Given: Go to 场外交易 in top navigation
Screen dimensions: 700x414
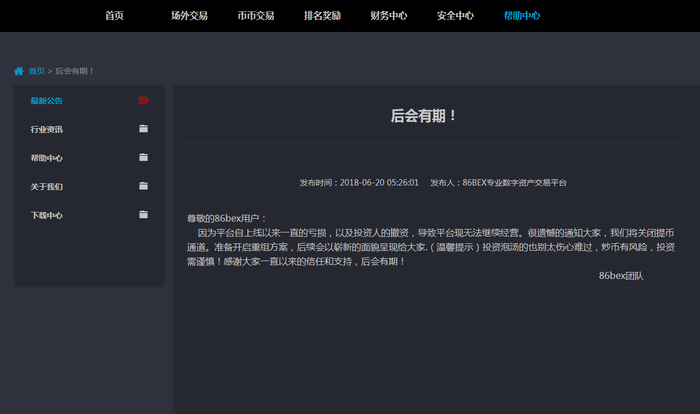Looking at the screenshot, I should (x=189, y=16).
